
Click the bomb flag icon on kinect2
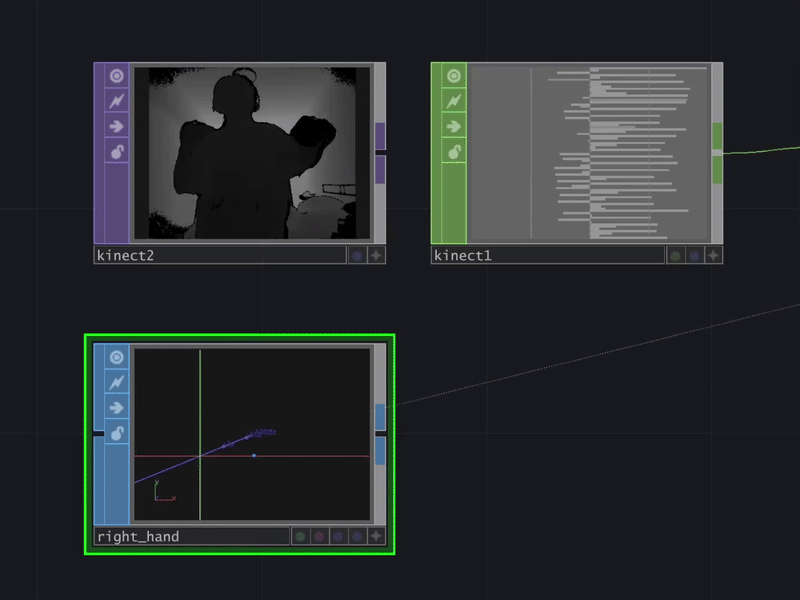(x=115, y=152)
